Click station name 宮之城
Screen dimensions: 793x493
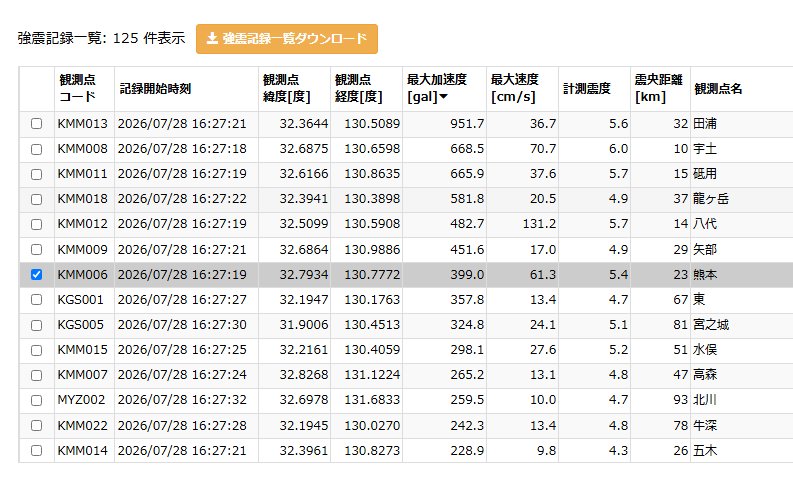pos(711,325)
